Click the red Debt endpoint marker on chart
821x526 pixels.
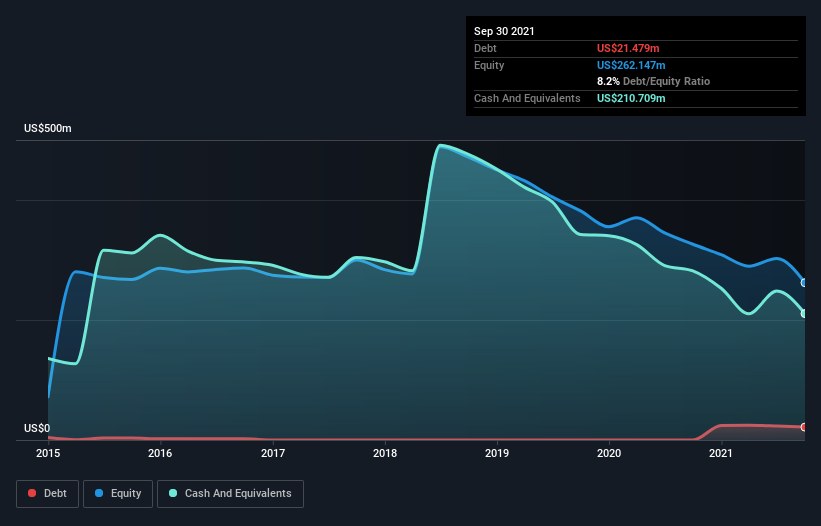(804, 427)
